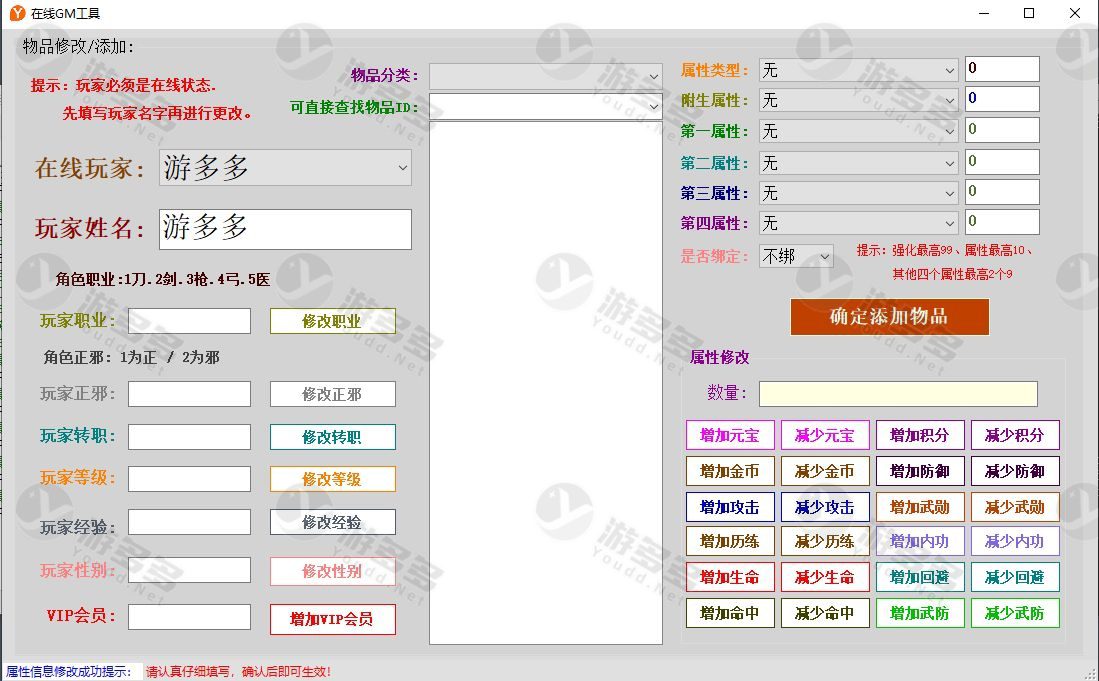The width and height of the screenshot is (1099, 681).
Task: Click inside the item list box
Action: (x=546, y=382)
